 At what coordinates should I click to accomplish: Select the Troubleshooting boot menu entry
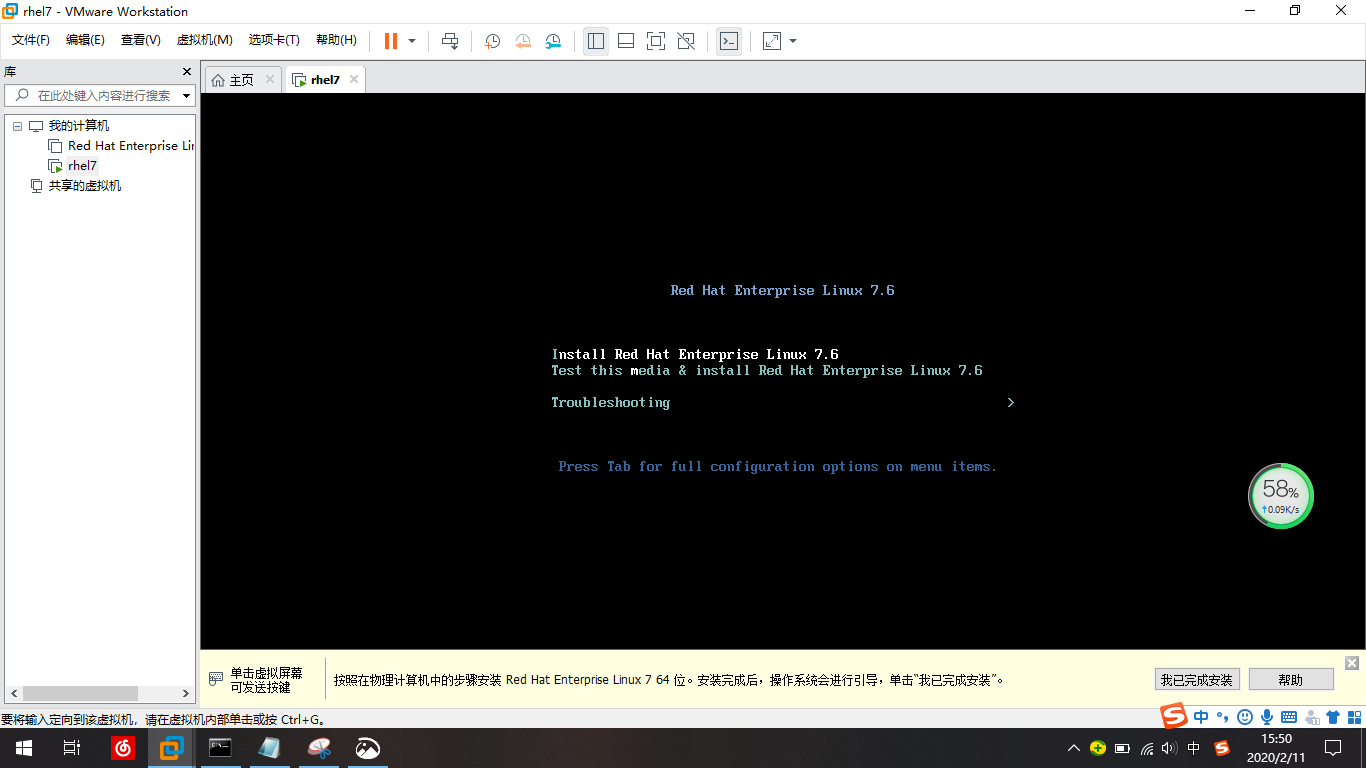(x=611, y=402)
